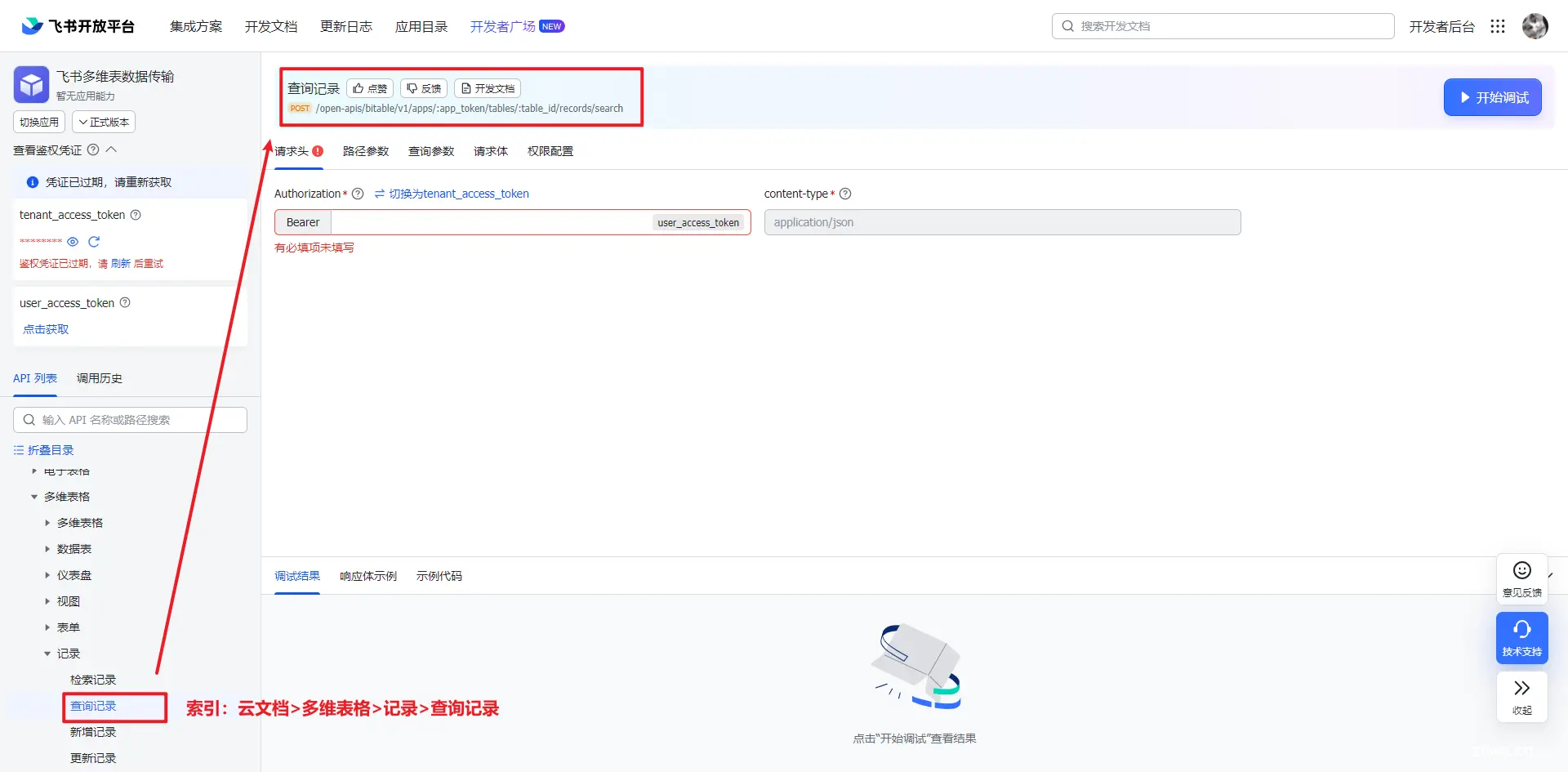
Task: Click the 反馈 thumbs-down button
Action: pyautogui.click(x=424, y=88)
